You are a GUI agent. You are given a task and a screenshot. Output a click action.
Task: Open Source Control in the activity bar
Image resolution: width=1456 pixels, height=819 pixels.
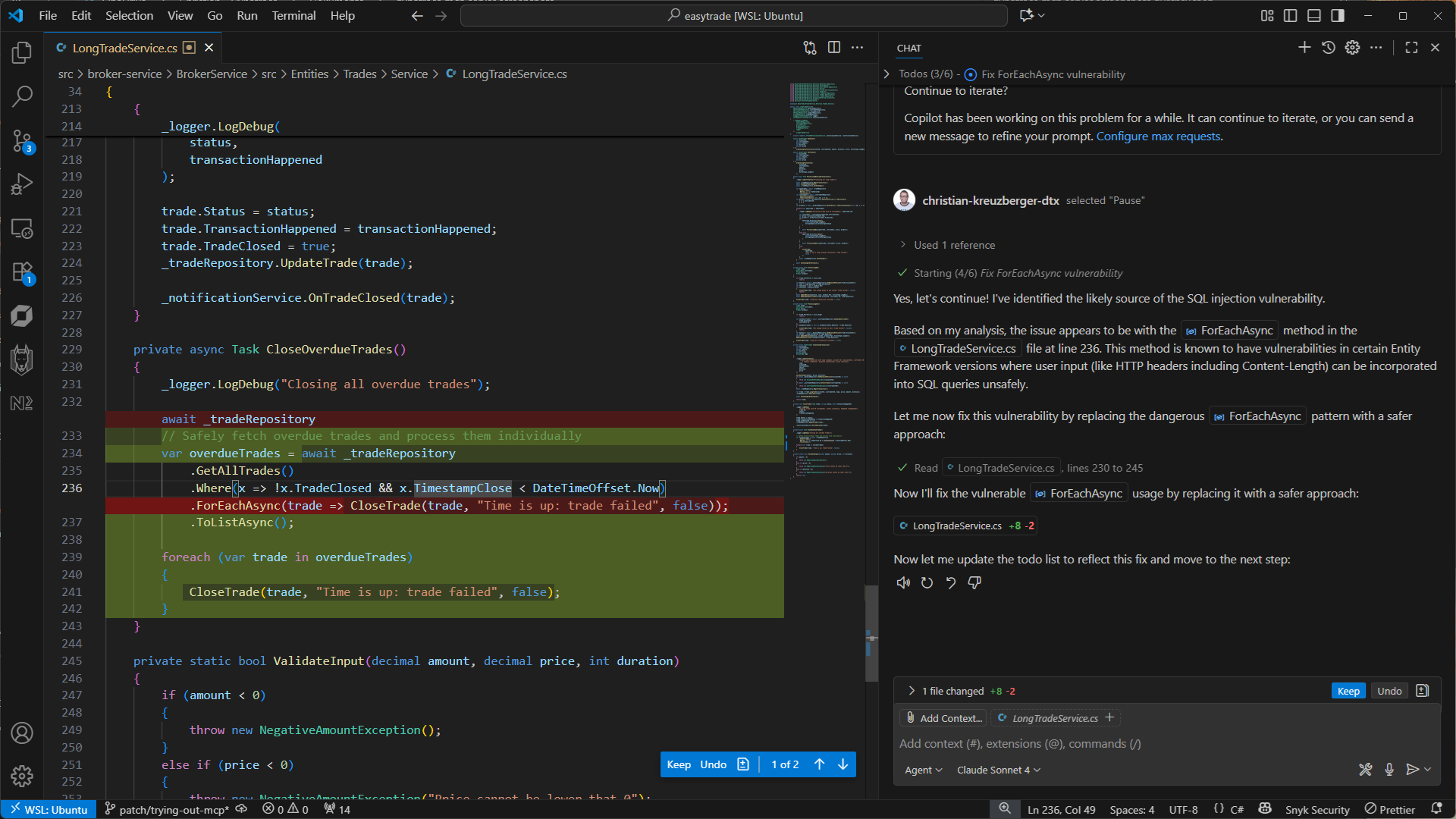coord(22,141)
